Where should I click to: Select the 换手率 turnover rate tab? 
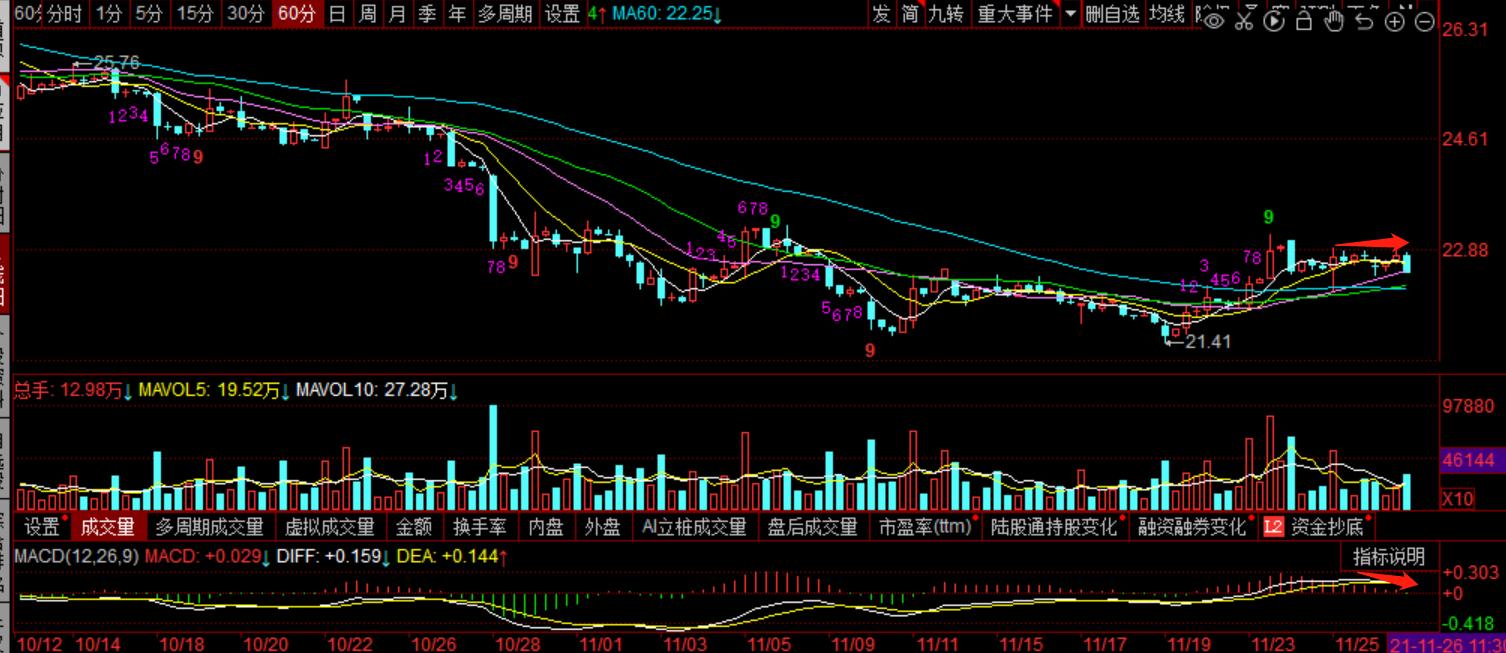coord(480,527)
